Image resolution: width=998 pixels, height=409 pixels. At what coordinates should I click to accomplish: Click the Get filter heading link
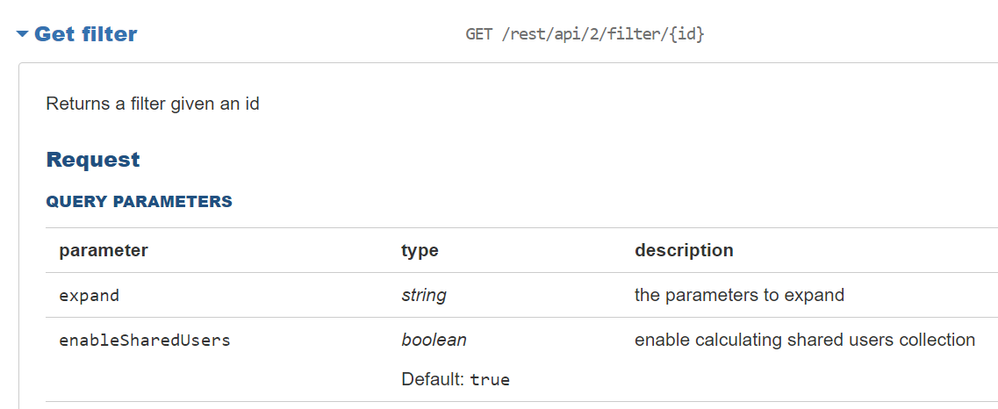click(x=85, y=34)
